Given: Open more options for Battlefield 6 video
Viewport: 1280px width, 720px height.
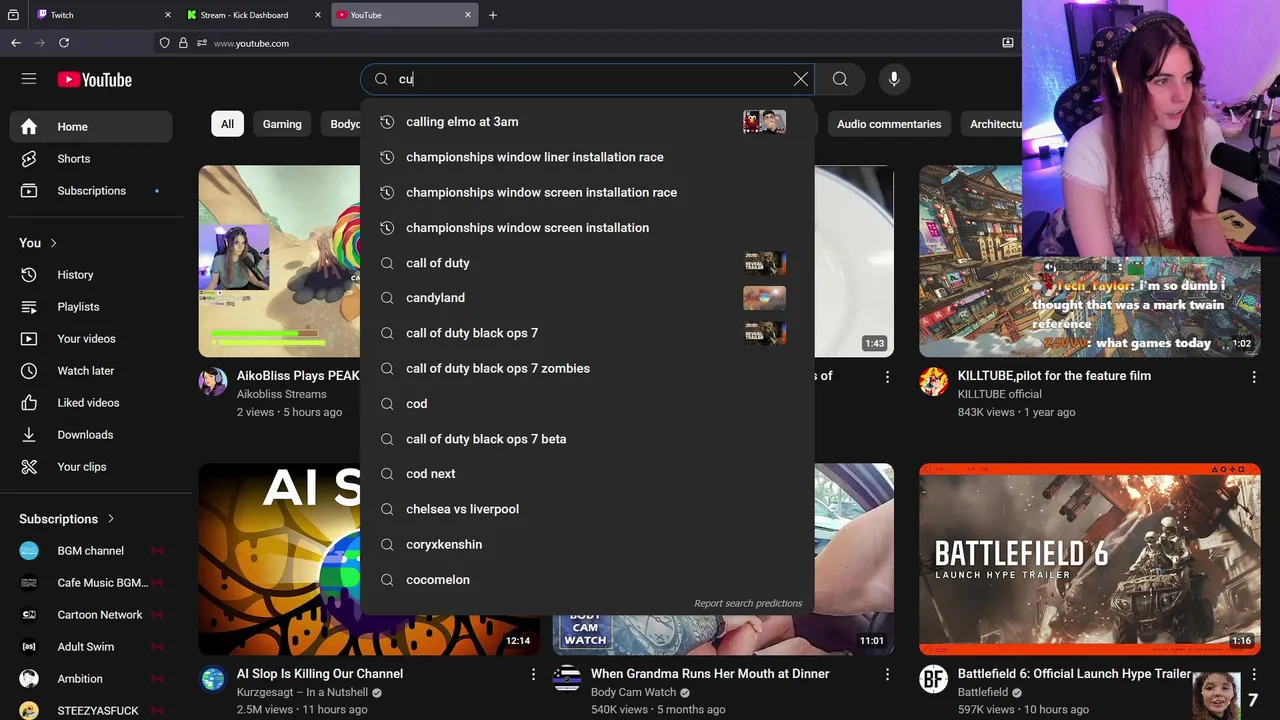Looking at the screenshot, I should pyautogui.click(x=1254, y=675).
